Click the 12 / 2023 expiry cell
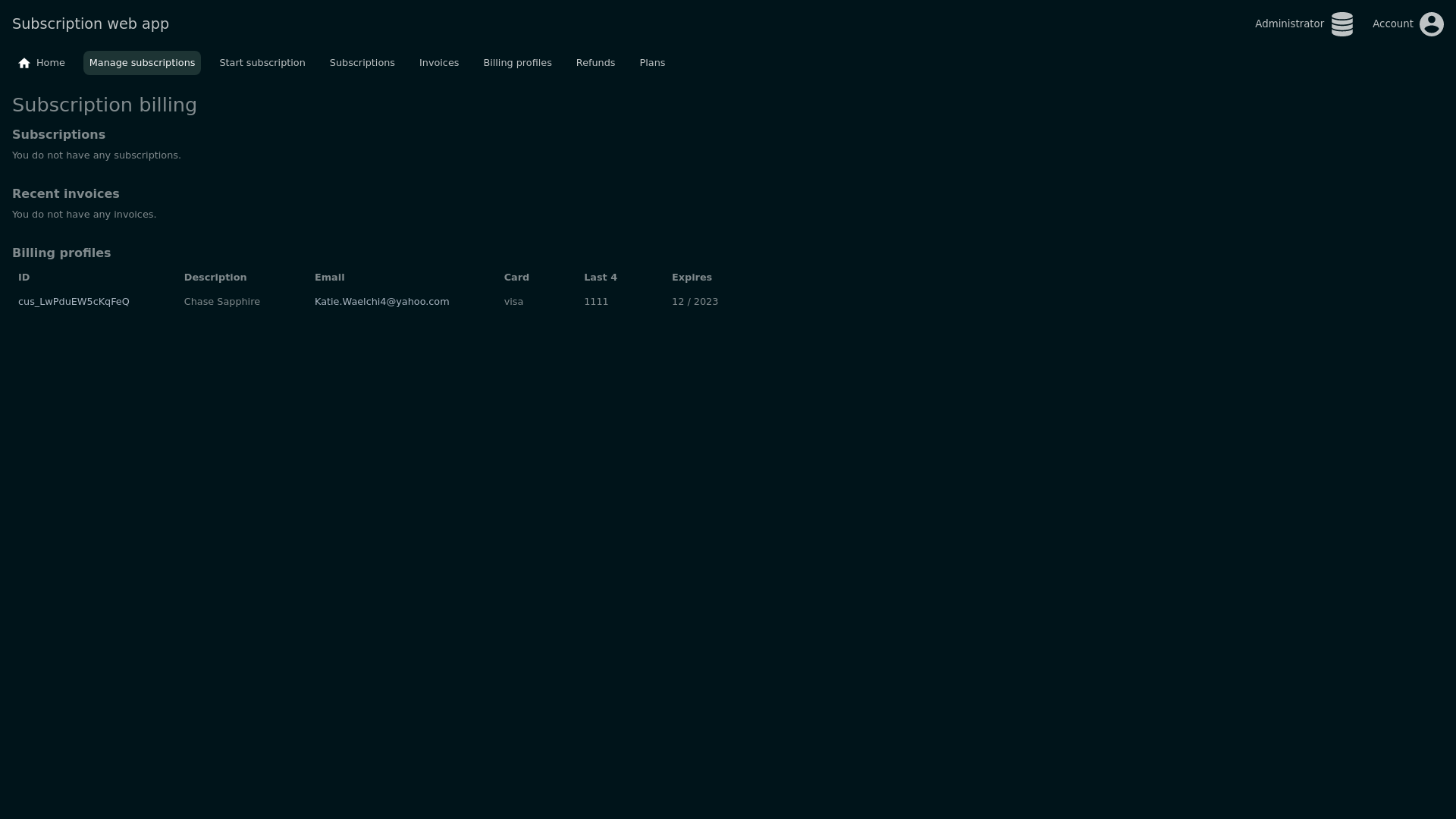Screen dimensions: 1456x819 coord(694,302)
